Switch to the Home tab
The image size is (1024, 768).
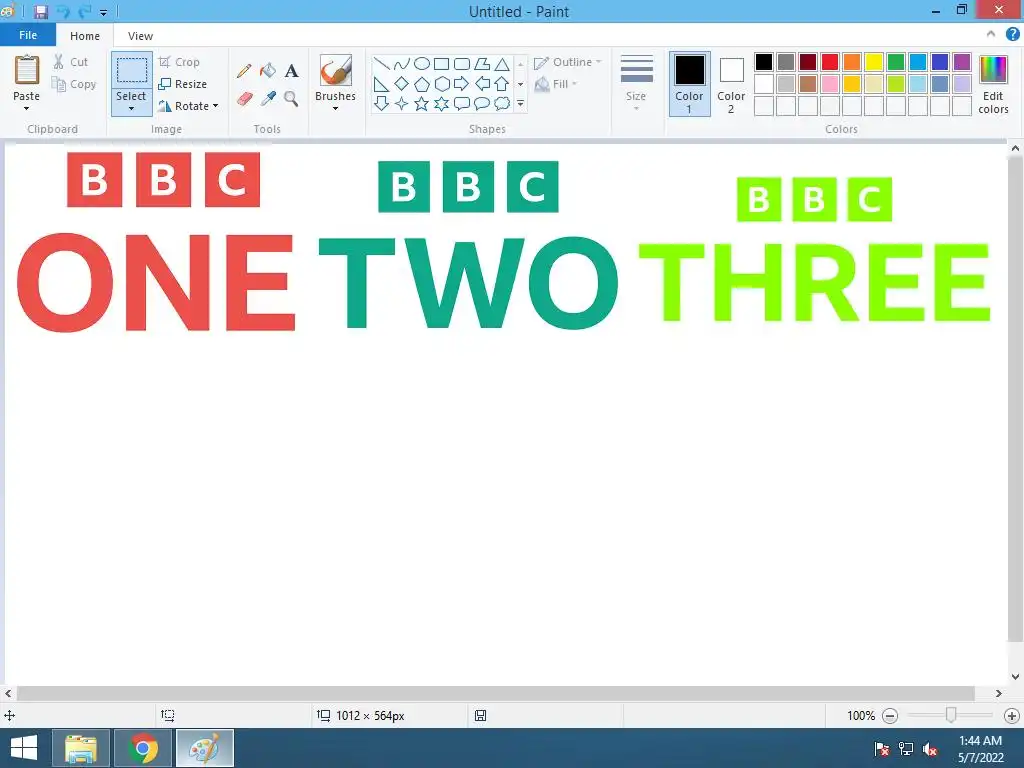(x=85, y=36)
